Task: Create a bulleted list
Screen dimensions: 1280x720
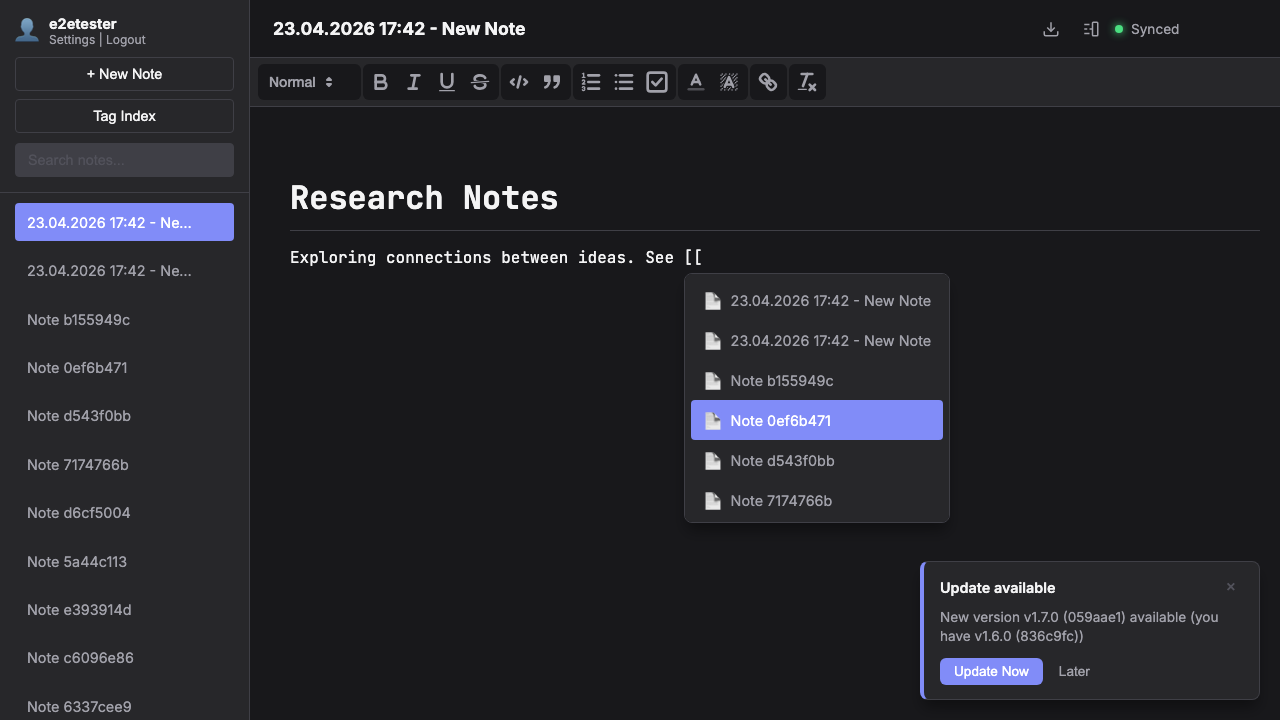Action: click(x=624, y=82)
